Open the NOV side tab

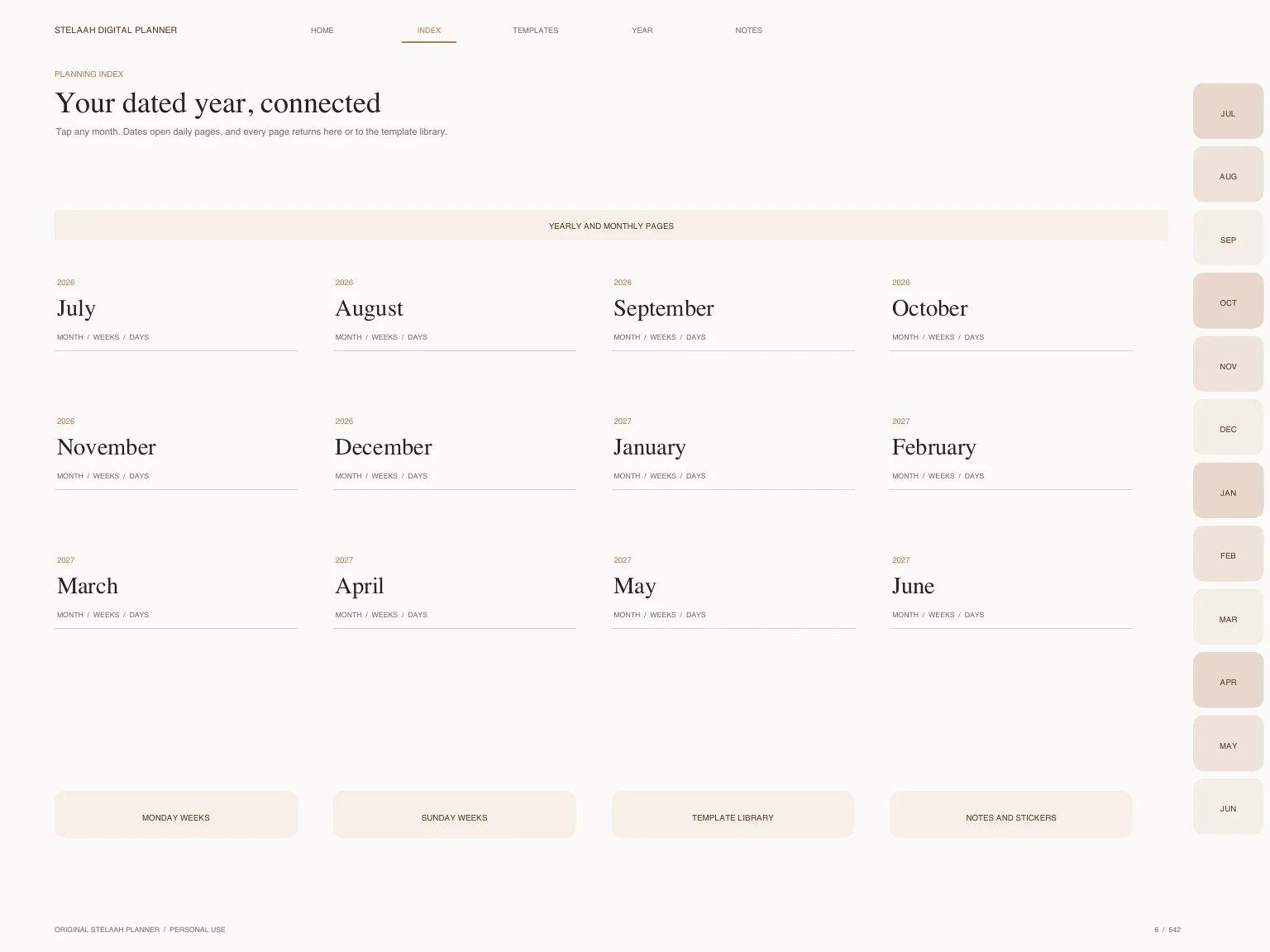(1228, 364)
